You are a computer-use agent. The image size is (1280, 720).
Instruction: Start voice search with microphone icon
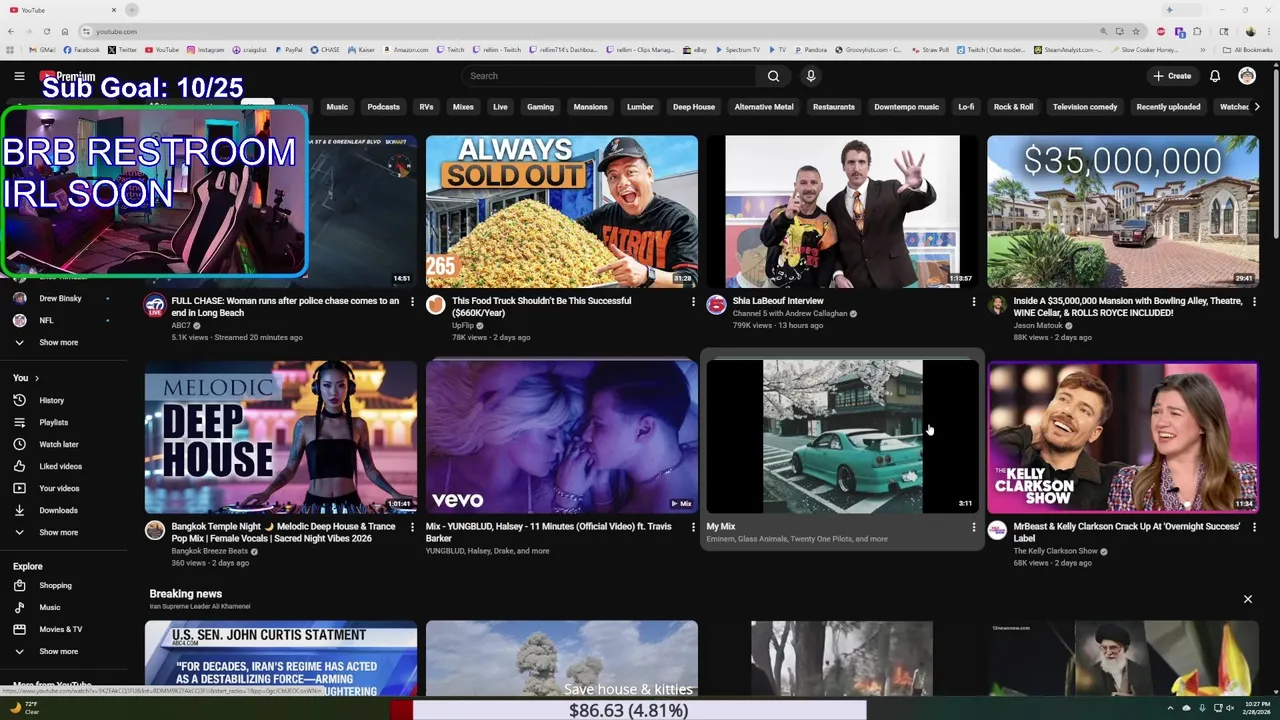(x=811, y=76)
